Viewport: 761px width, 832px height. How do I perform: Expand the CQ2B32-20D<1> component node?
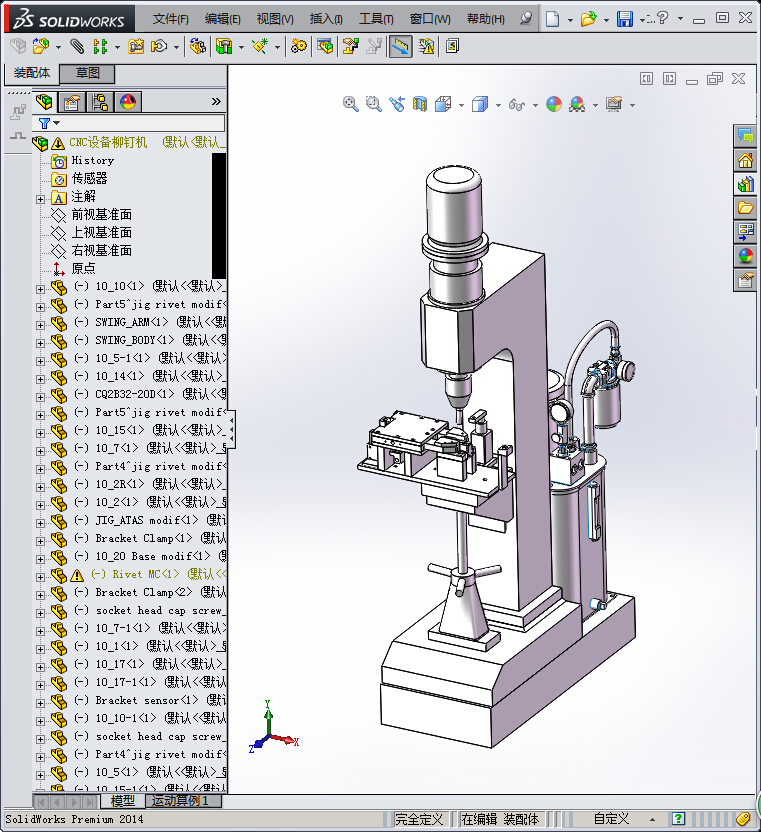(x=40, y=397)
